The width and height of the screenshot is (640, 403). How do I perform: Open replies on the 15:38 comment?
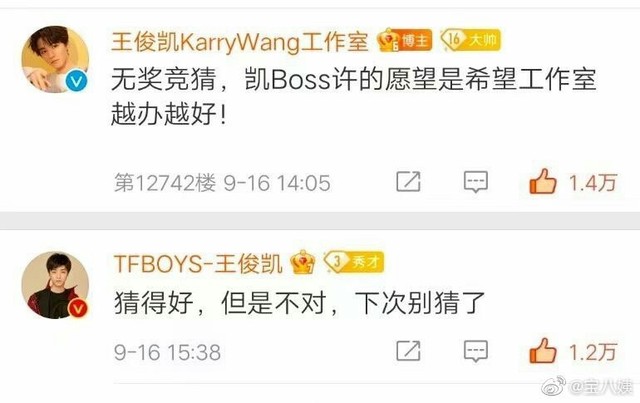[x=476, y=351]
